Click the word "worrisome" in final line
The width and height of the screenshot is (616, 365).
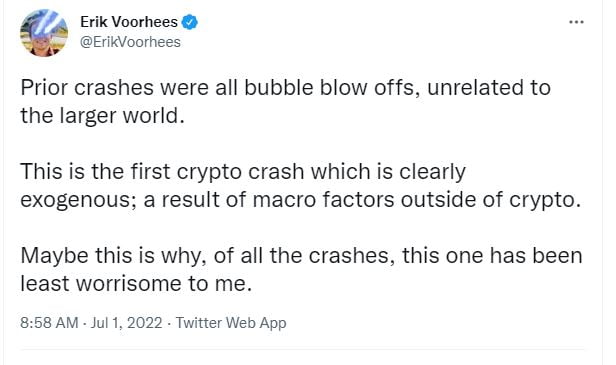click(128, 284)
